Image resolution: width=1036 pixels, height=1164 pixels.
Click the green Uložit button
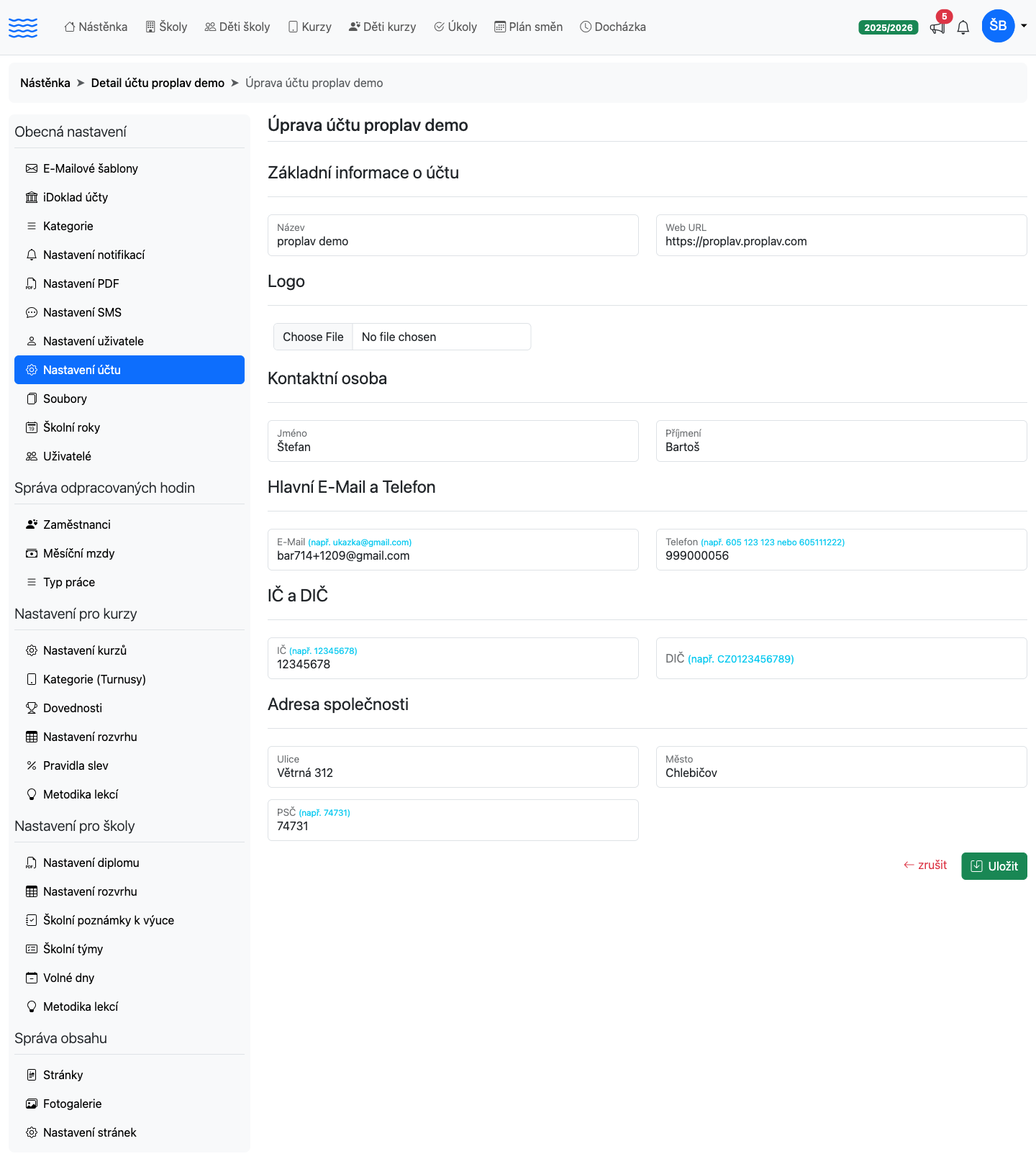[994, 866]
